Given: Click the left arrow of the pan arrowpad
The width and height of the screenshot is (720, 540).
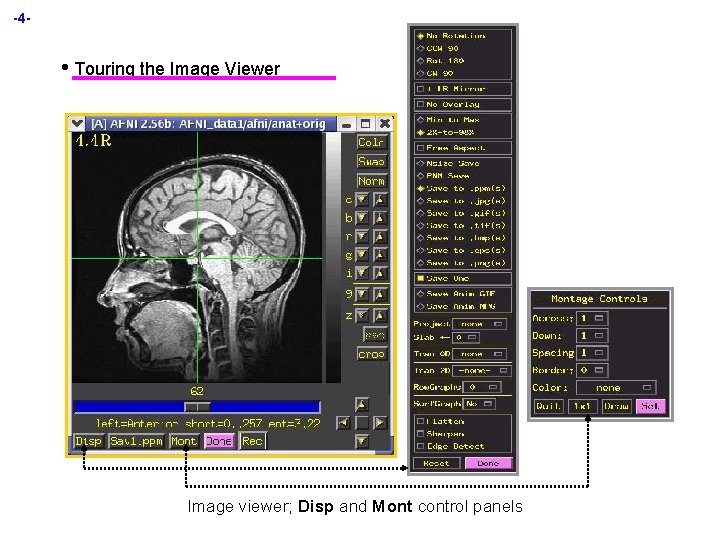Looking at the screenshot, I should [343, 422].
